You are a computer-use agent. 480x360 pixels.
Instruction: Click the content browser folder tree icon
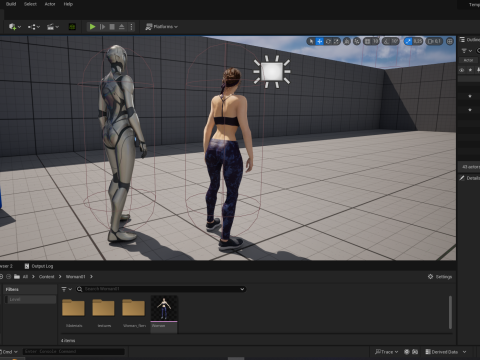click(x=17, y=277)
